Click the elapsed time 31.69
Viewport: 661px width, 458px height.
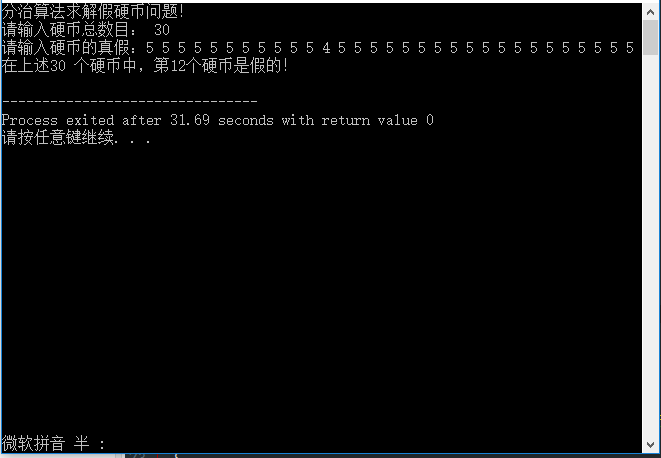tap(190, 120)
